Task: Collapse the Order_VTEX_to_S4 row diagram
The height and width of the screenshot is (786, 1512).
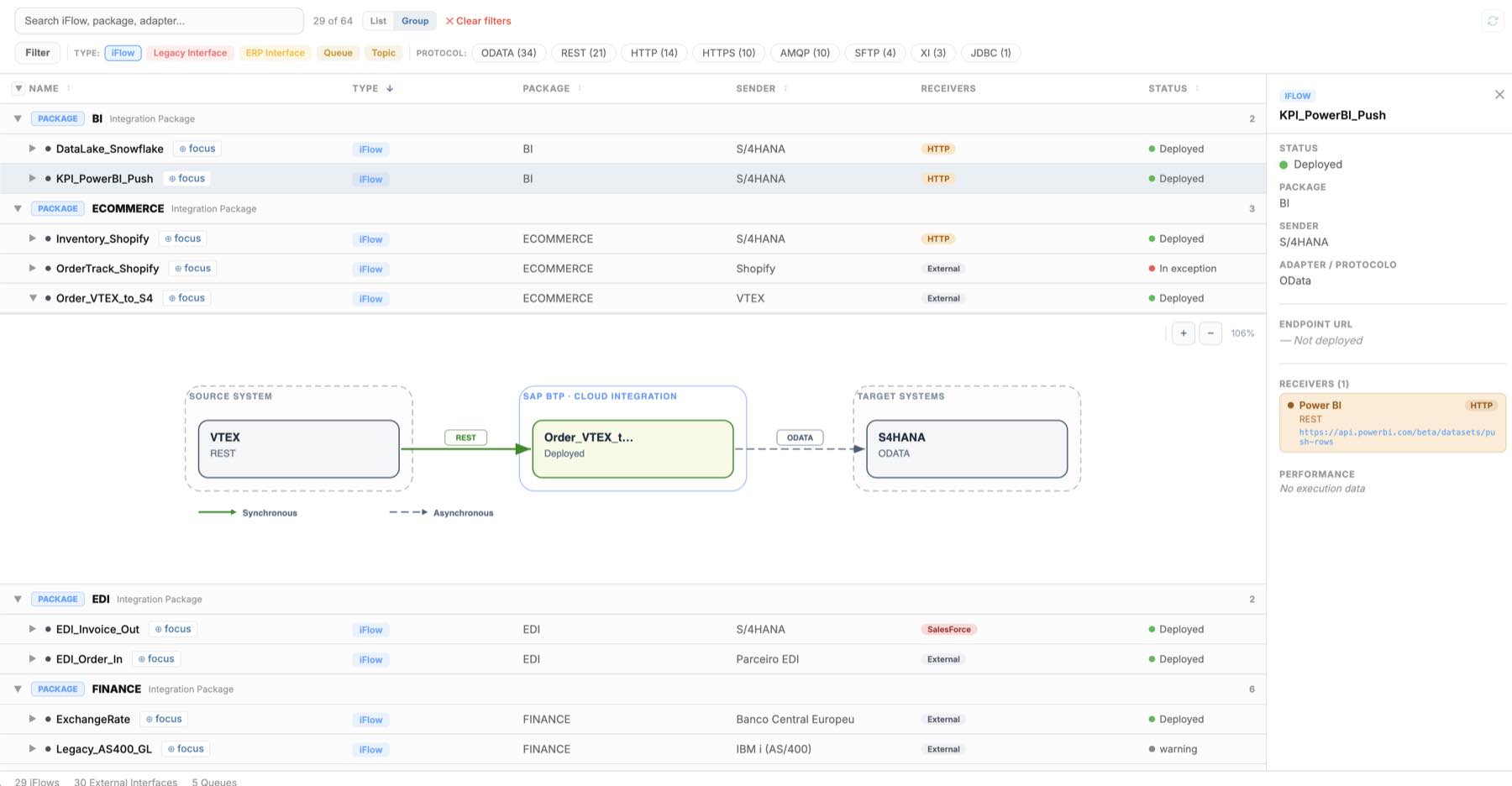Action: coord(33,298)
